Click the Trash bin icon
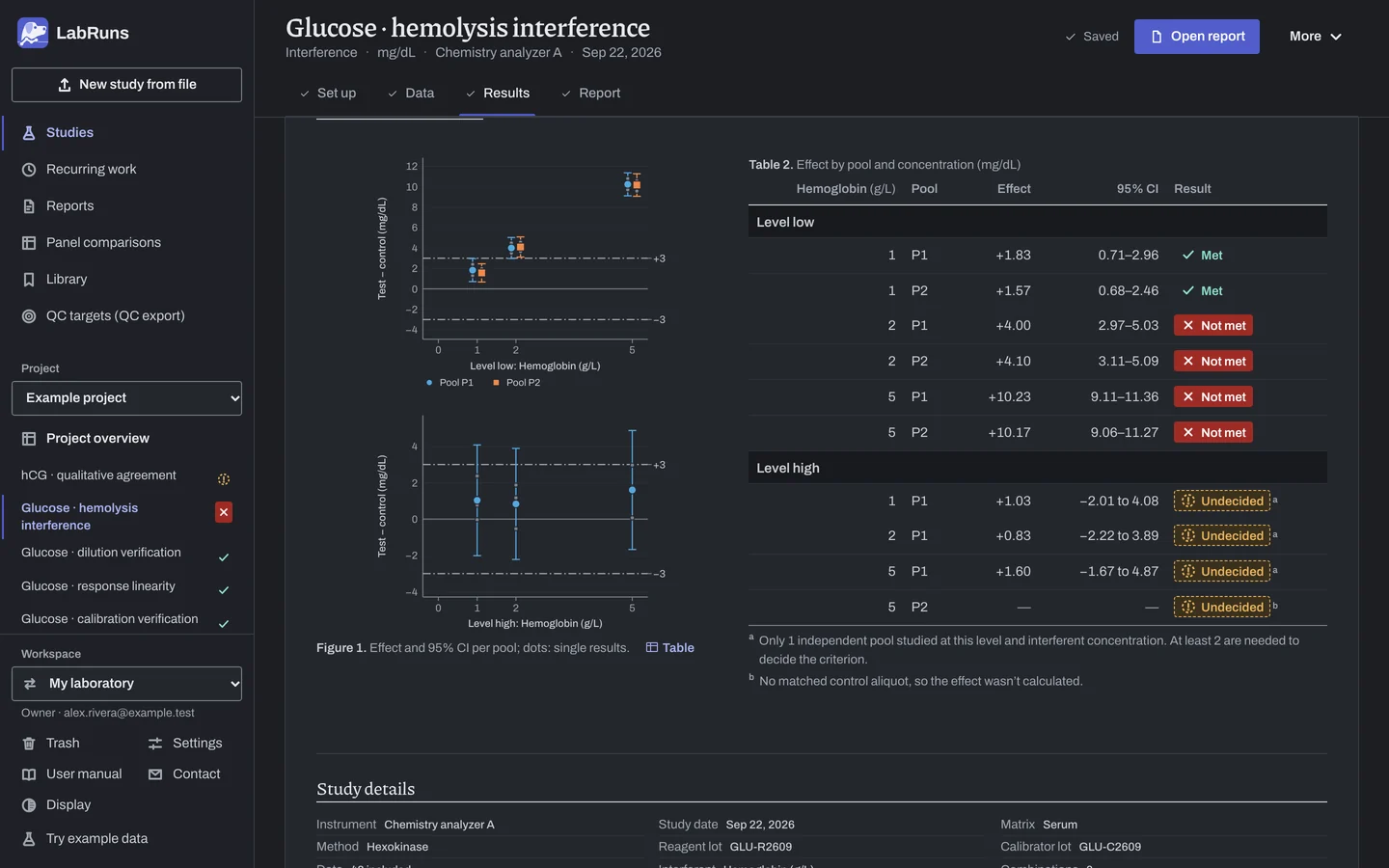This screenshot has width=1389, height=868. (x=29, y=744)
